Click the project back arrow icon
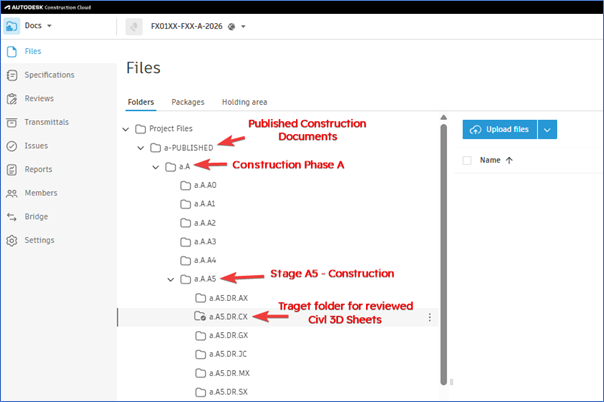The image size is (604, 402). [x=134, y=27]
